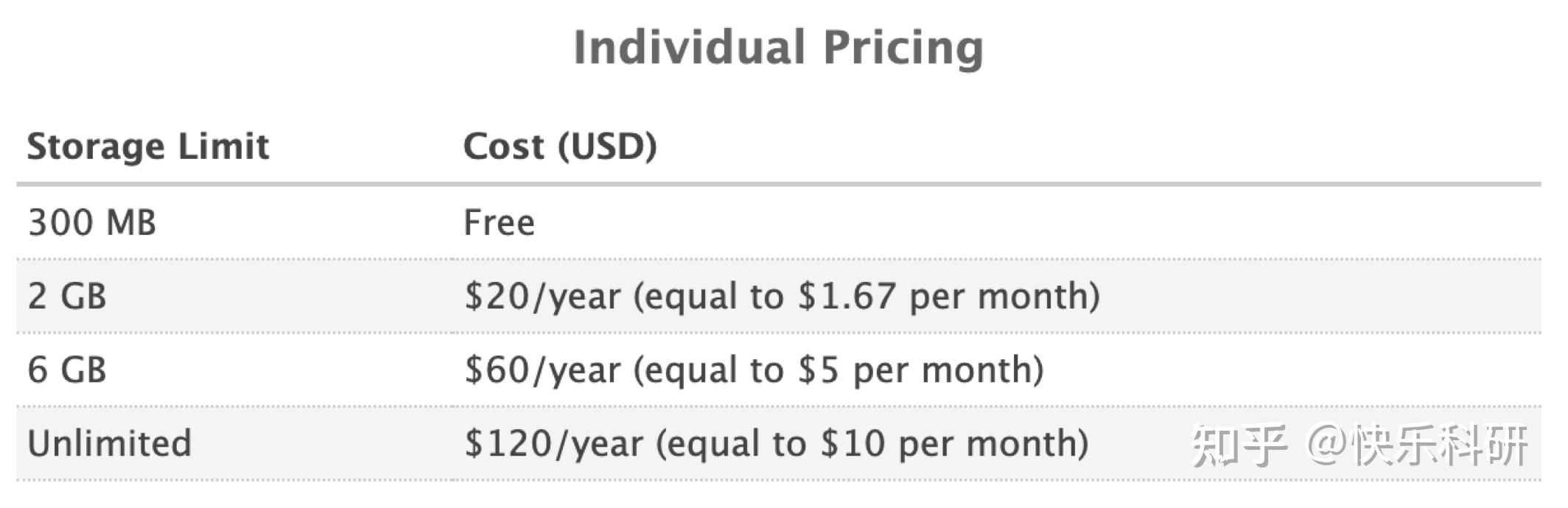Select the 6 GB storage cell
This screenshot has width=1568, height=508.
[x=67, y=370]
